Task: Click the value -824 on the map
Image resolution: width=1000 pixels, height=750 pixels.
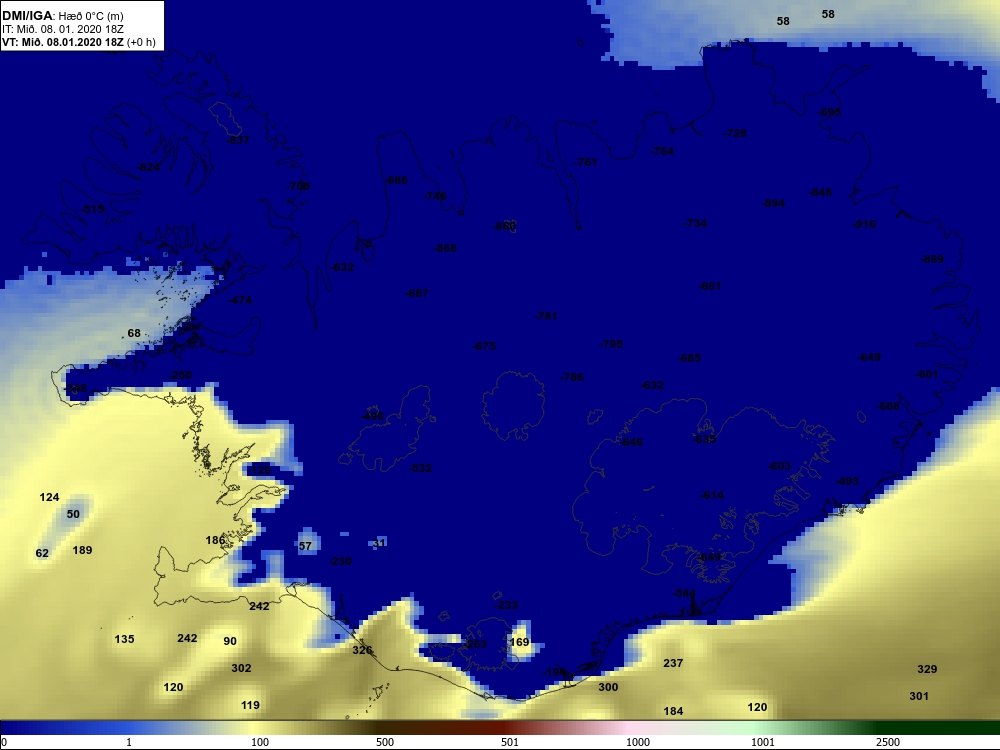Action: 149,167
